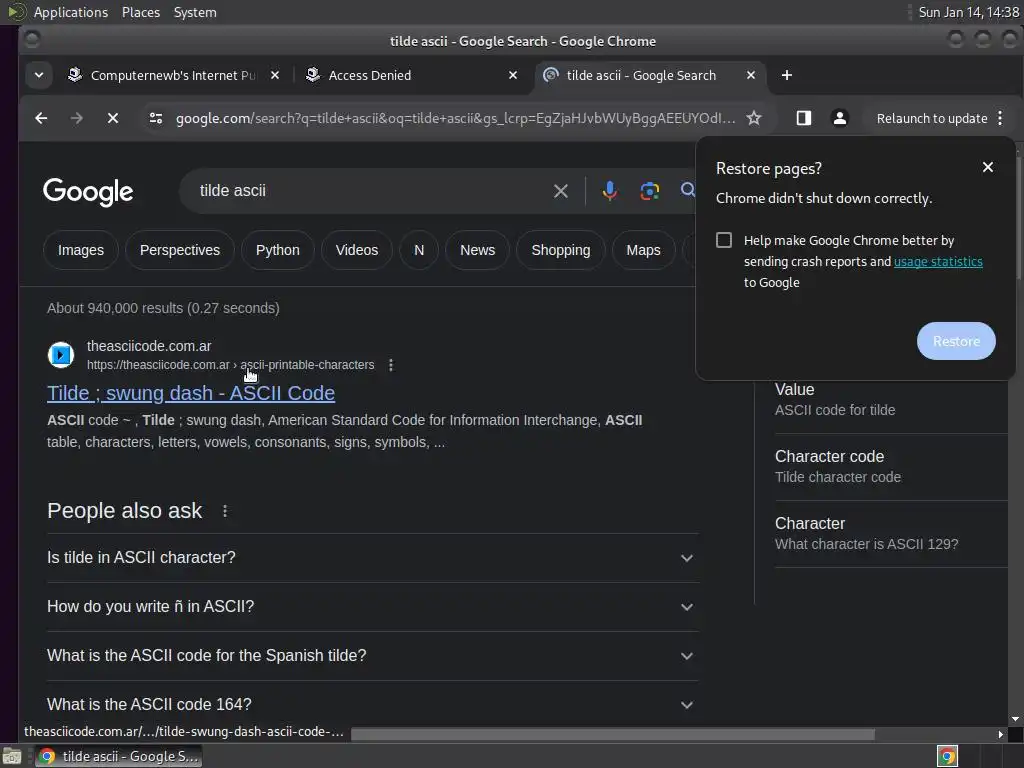Screen dimensions: 1024x768
Task: Click the horizontal scrollbar right arrow
Action: [x=1000, y=735]
